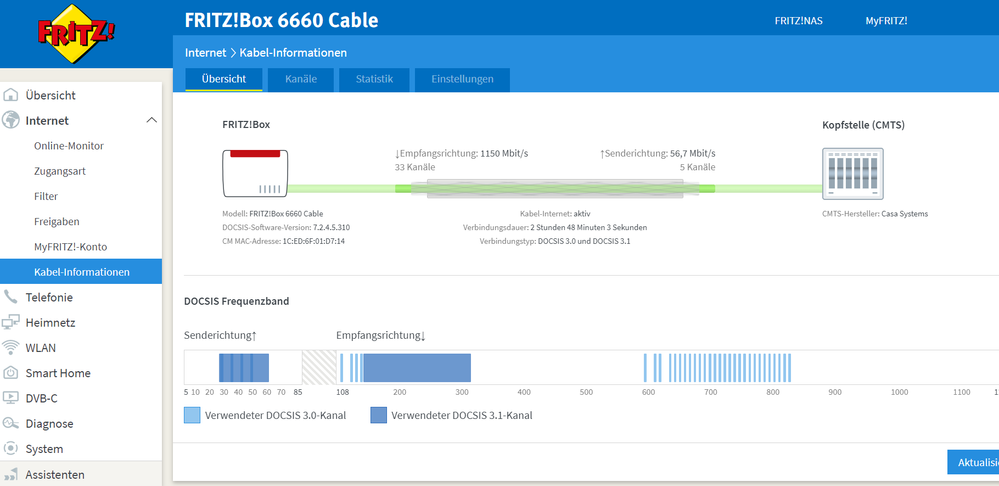This screenshot has width=999, height=486.
Task: Switch to the Kanäle tab
Action: point(301,79)
